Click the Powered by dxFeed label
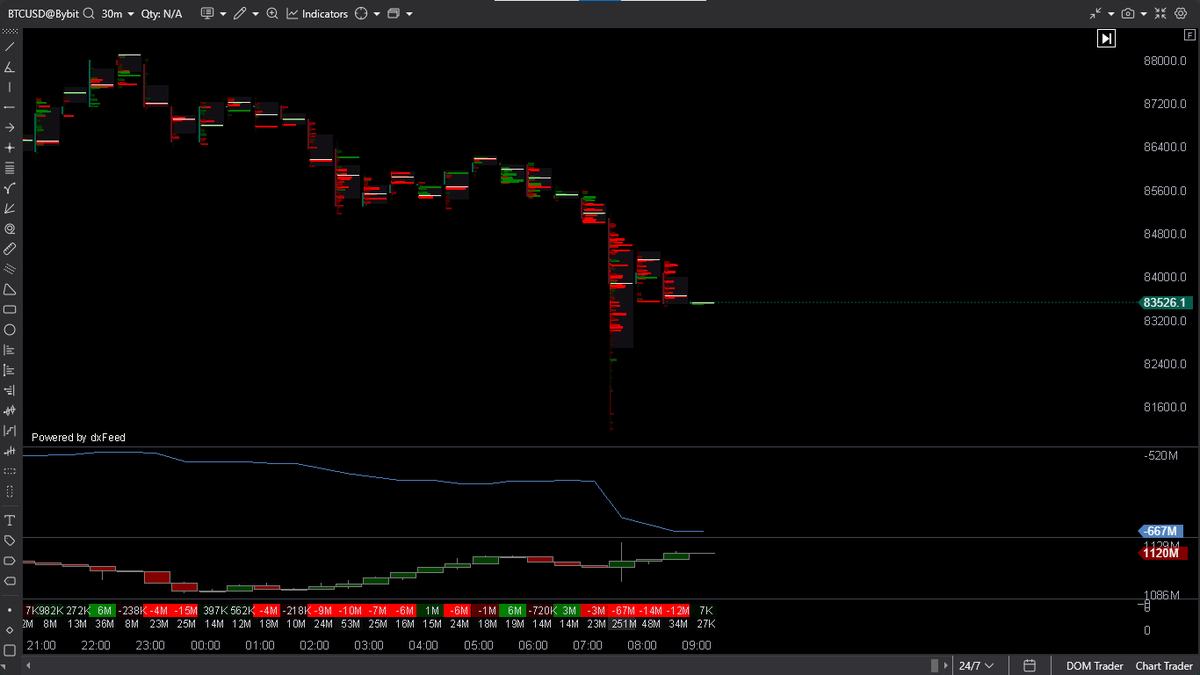 tap(78, 437)
